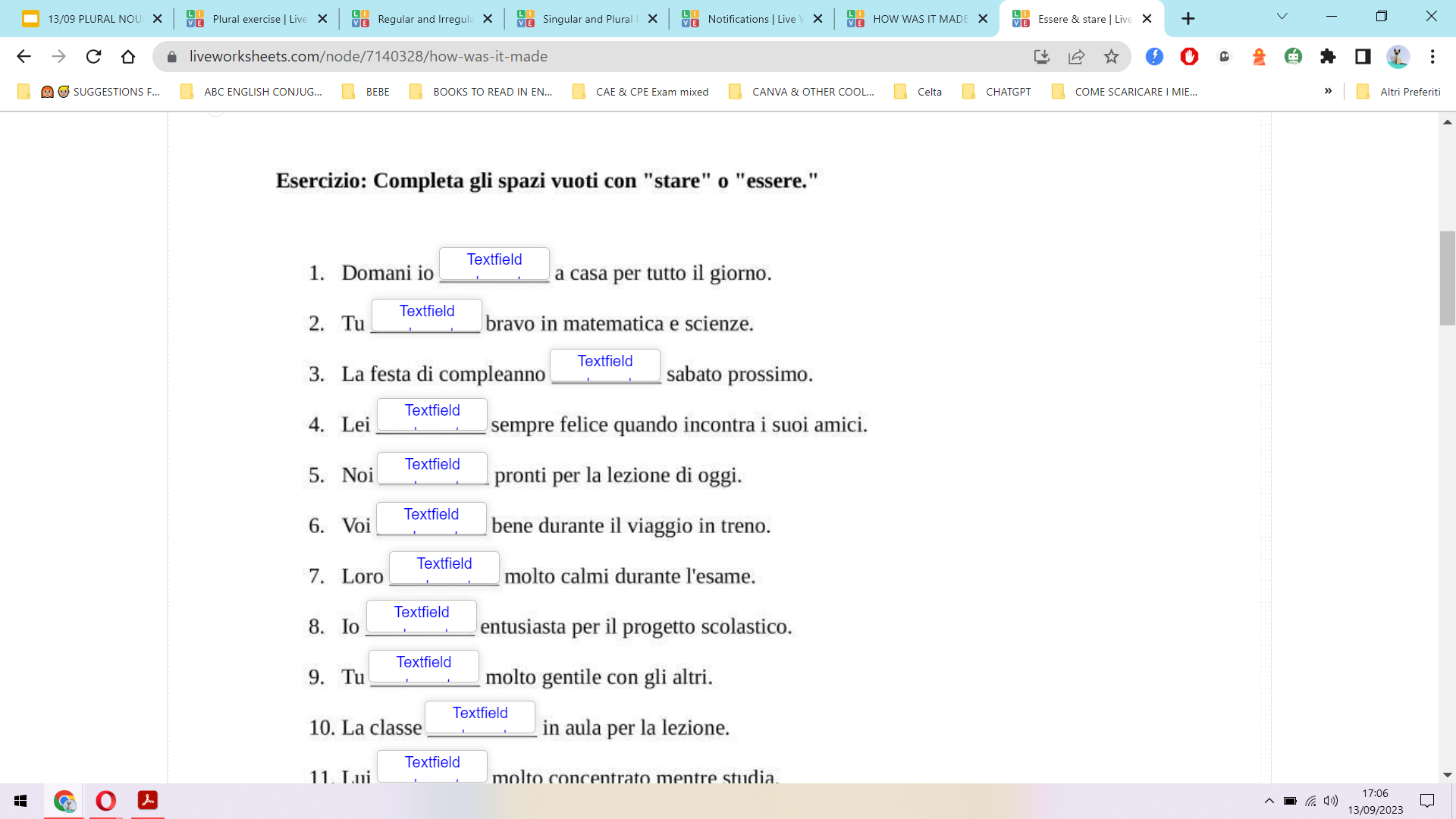This screenshot has height=819, width=1456.
Task: Click the Textfield for sentence 1 Domani io
Action: [494, 264]
